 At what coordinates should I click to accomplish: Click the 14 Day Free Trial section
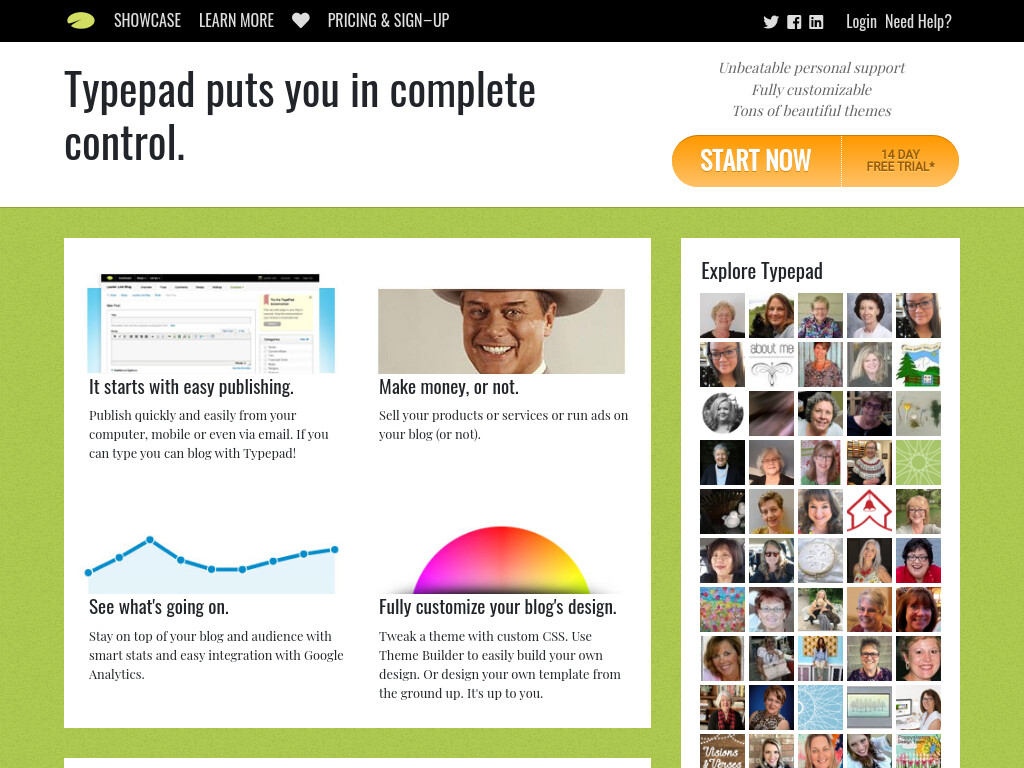coord(900,161)
